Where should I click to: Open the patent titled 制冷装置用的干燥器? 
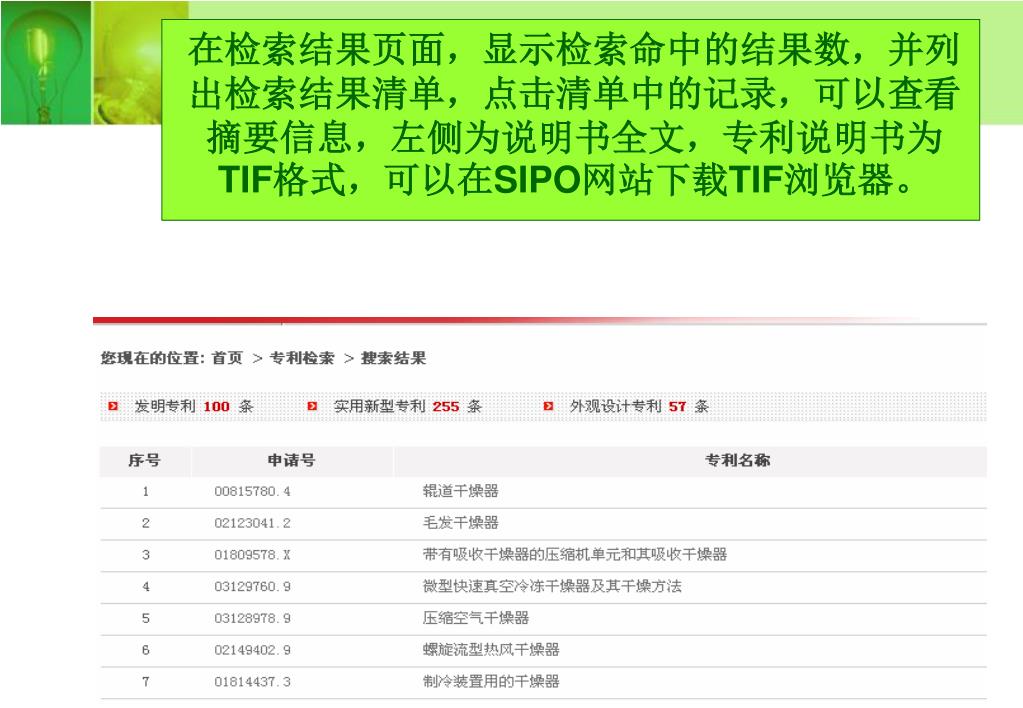point(491,681)
